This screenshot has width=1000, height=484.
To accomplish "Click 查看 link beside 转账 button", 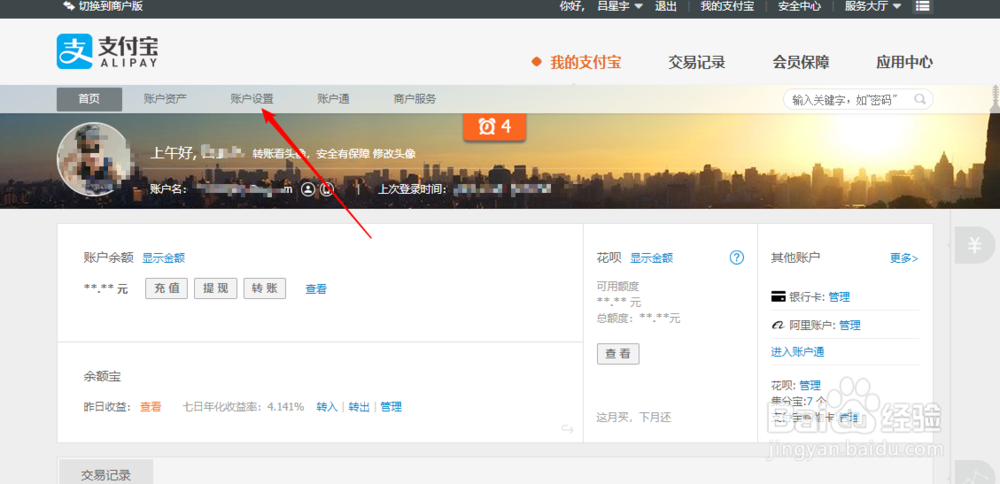I will (316, 290).
